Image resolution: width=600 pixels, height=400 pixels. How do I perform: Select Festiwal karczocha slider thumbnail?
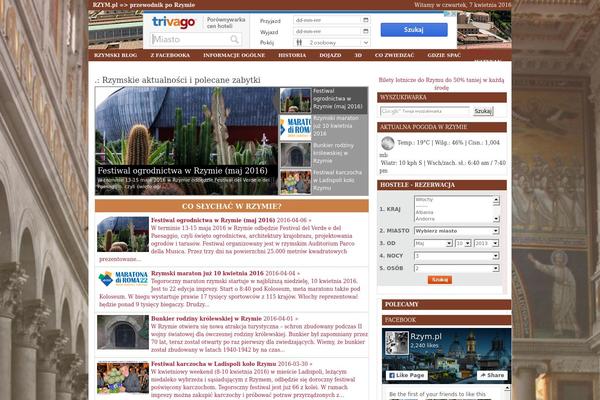coord(295,182)
